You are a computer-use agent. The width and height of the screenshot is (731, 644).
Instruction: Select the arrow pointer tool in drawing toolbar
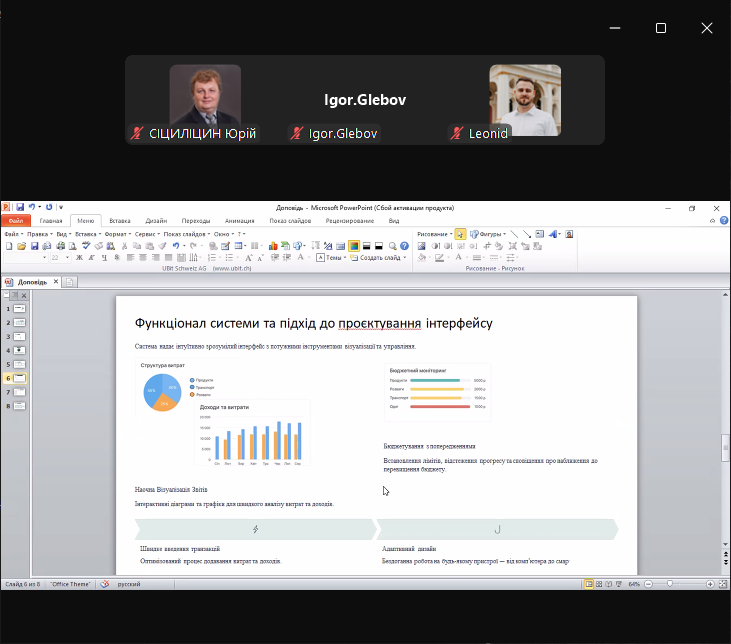click(460, 234)
